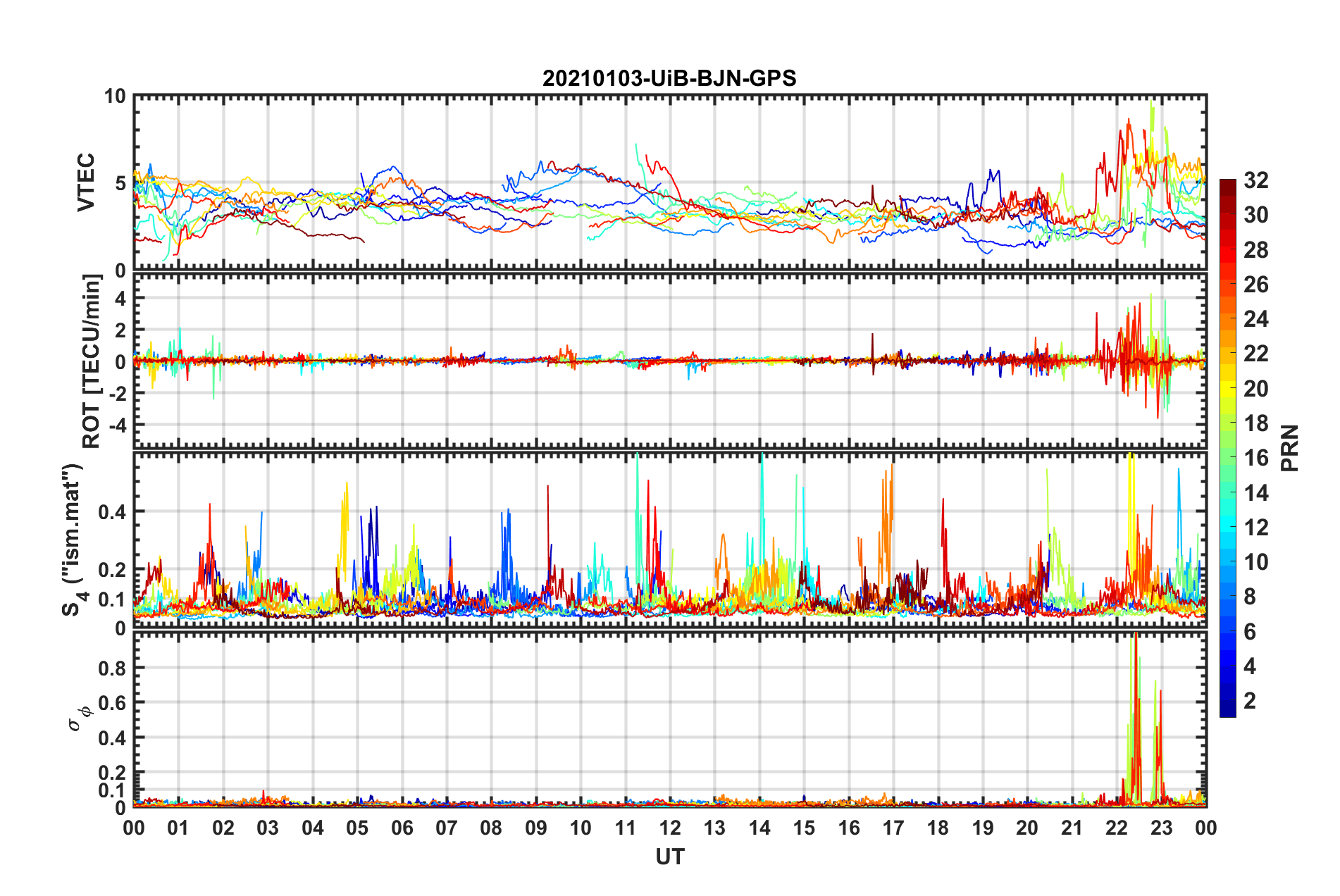Viewport: 1340px width, 896px height.
Task: Select UT axis tick label 05
Action: 357,828
